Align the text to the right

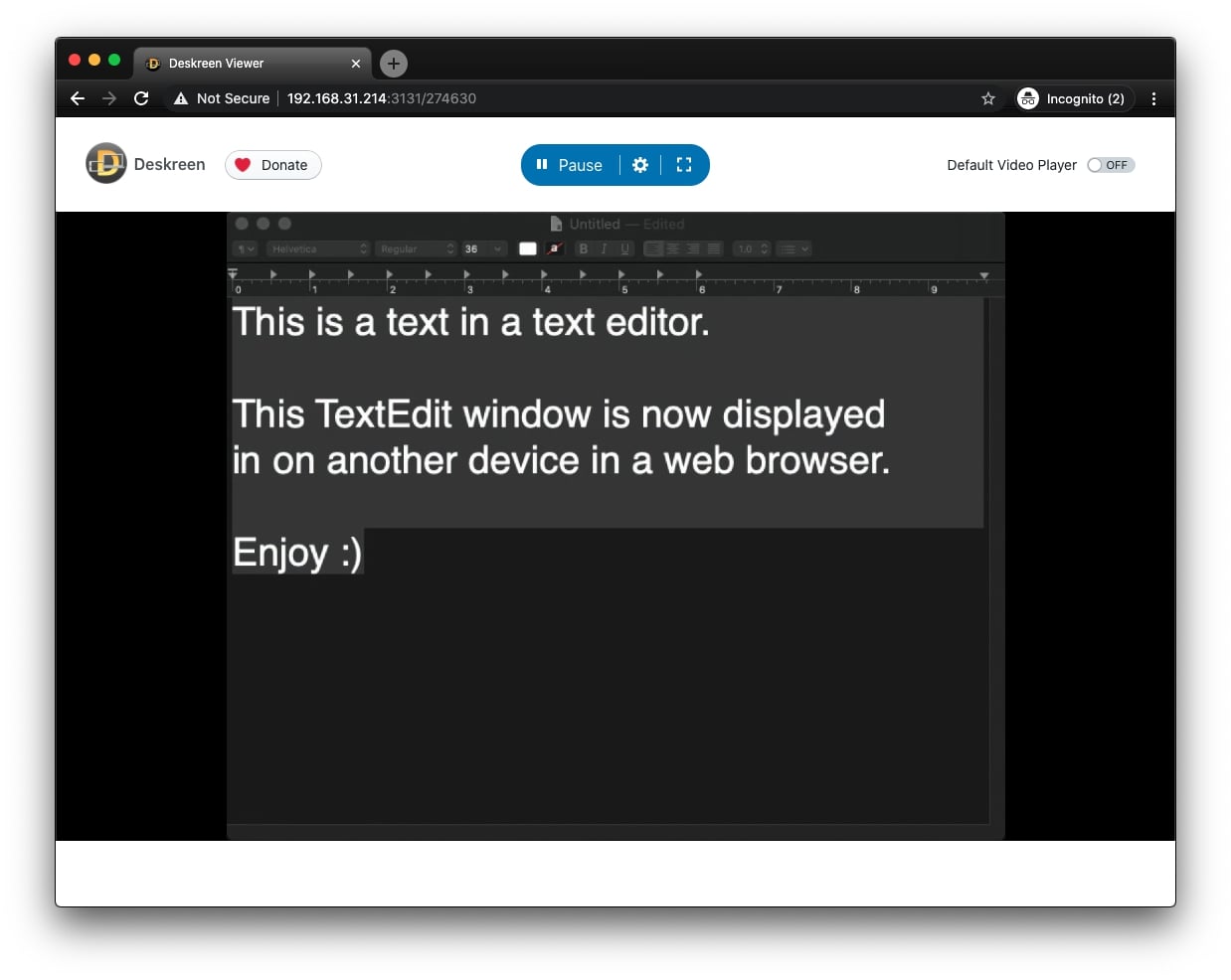coord(693,248)
